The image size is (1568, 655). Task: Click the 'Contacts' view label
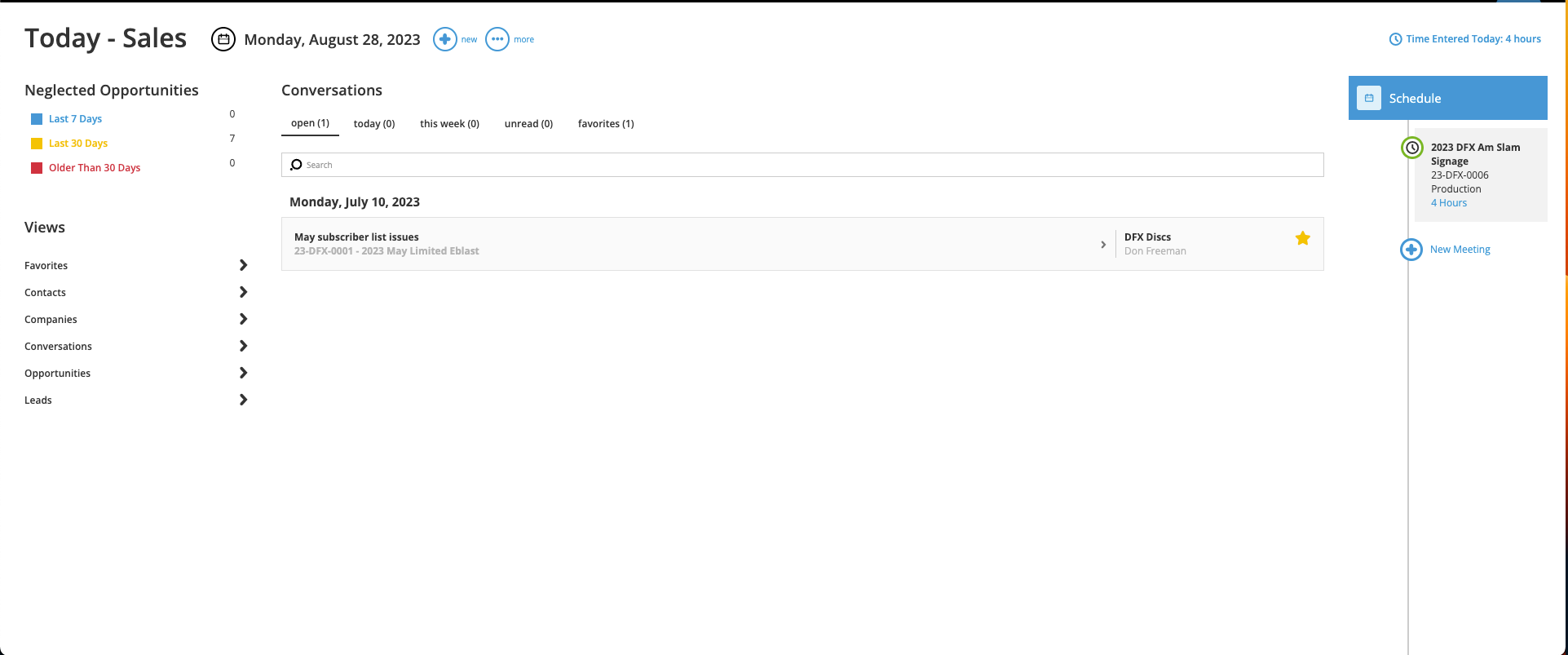45,293
